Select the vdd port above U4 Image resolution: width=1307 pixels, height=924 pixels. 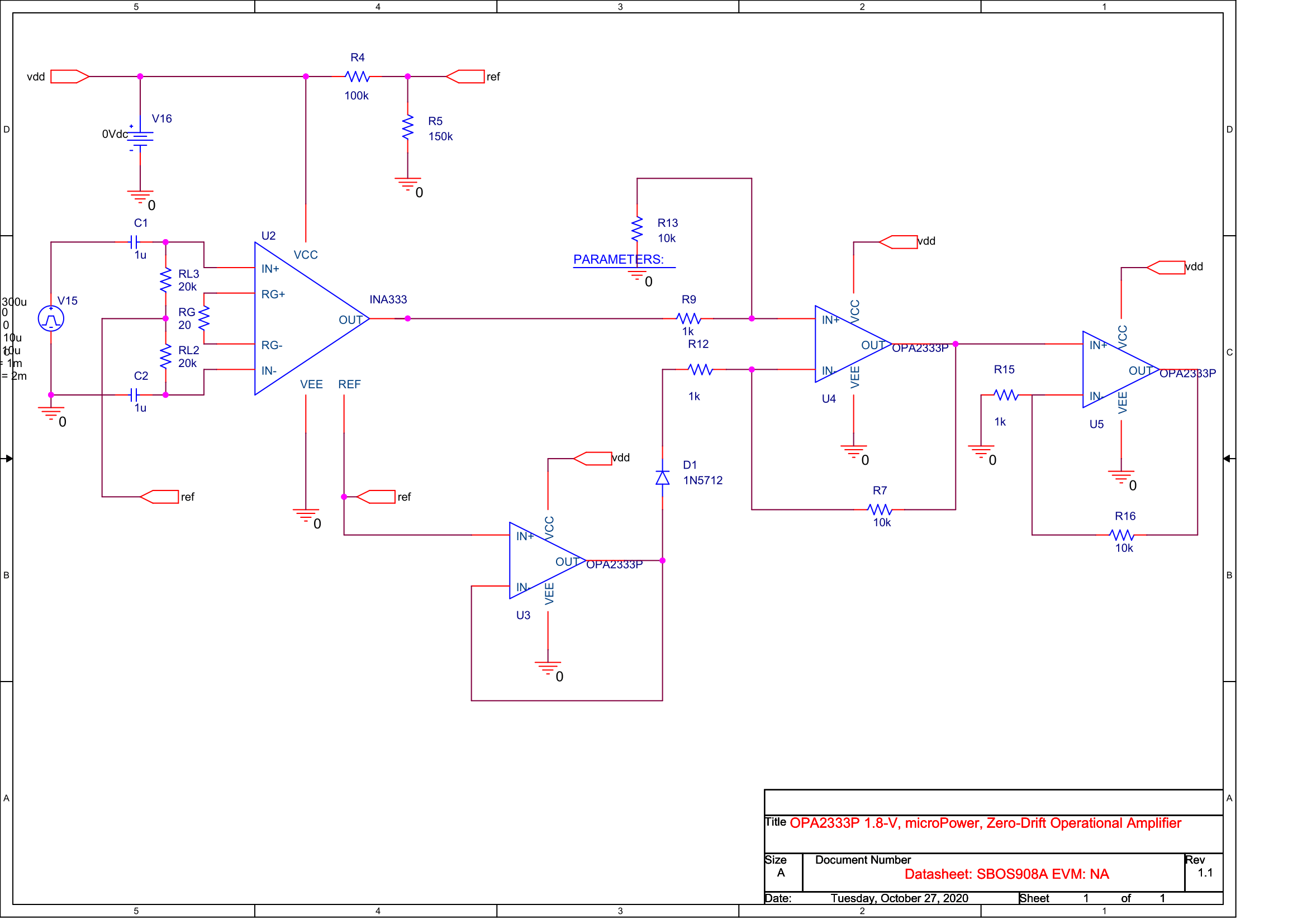[899, 242]
